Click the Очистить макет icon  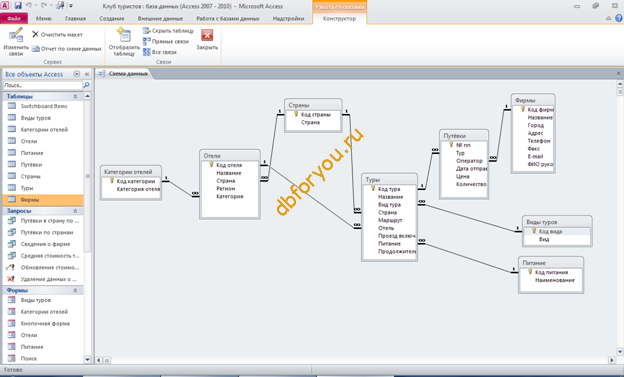click(x=35, y=34)
